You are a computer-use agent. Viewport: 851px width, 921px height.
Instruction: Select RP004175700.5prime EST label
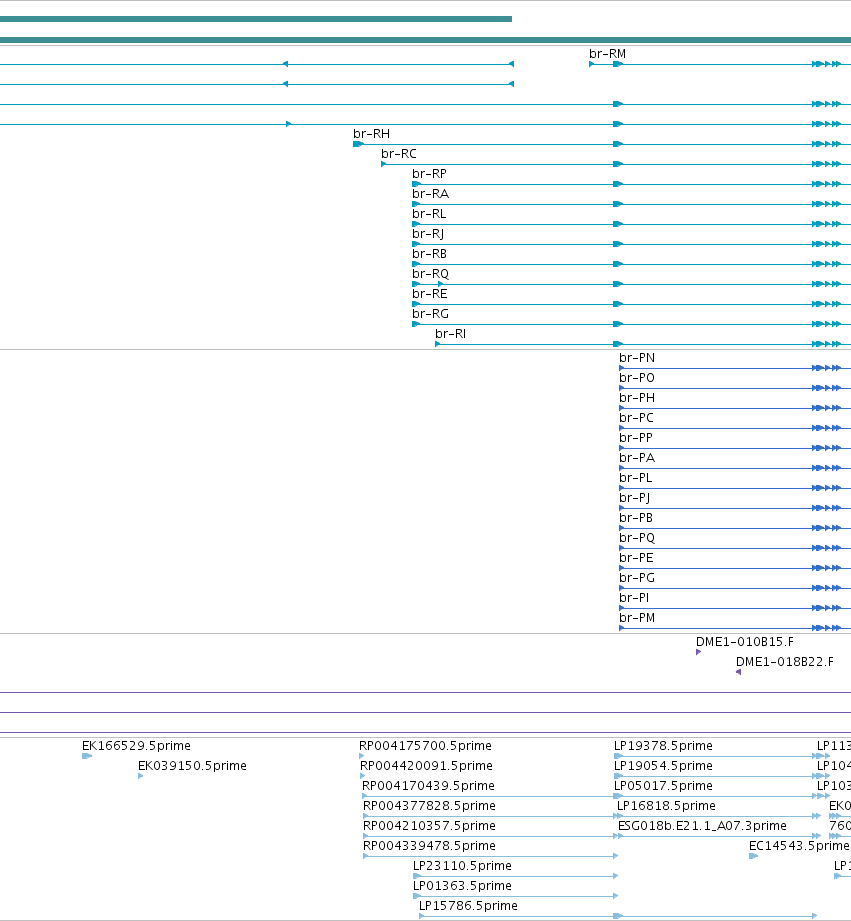click(x=425, y=745)
